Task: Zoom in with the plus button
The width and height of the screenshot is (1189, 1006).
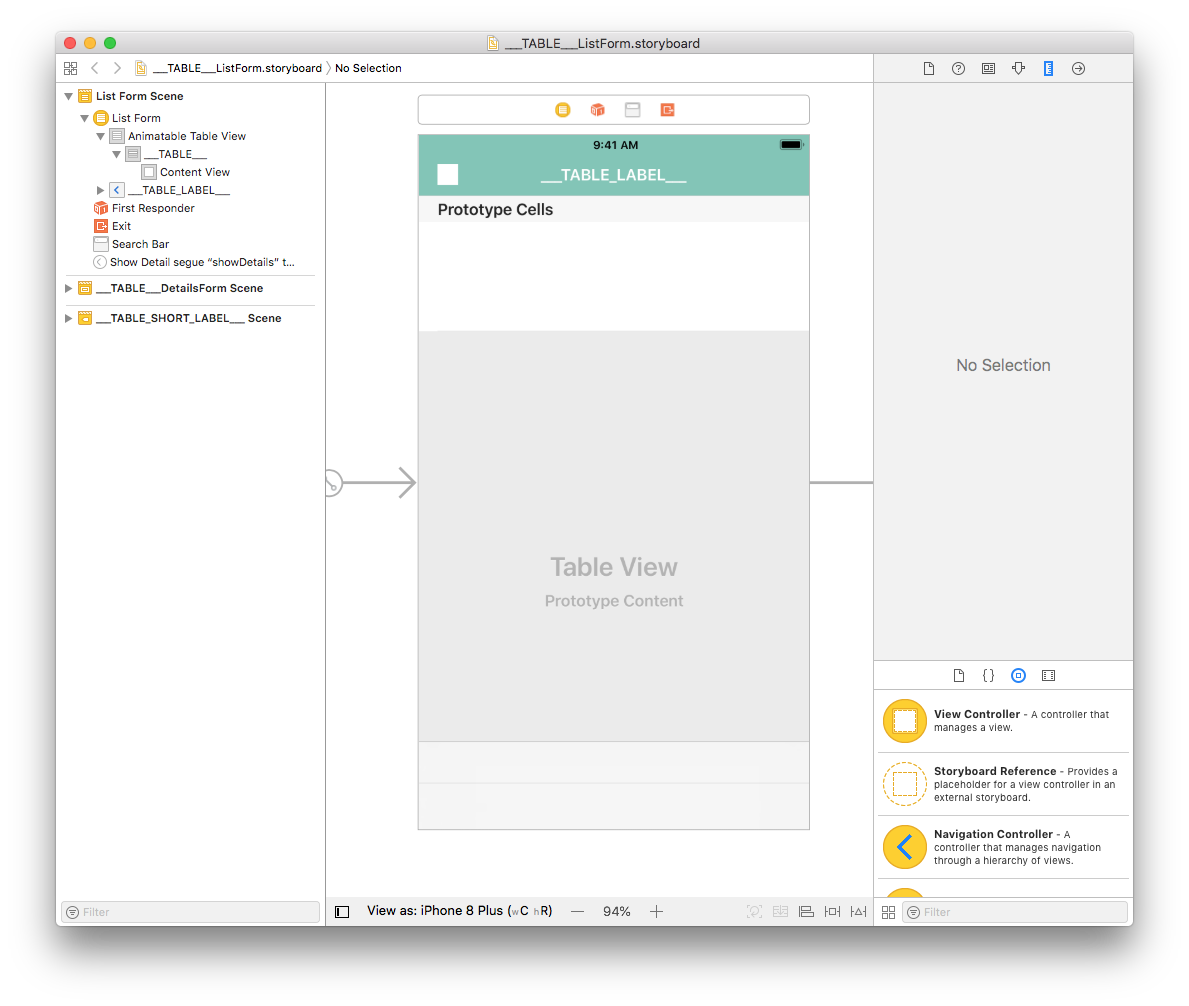Action: (x=657, y=911)
